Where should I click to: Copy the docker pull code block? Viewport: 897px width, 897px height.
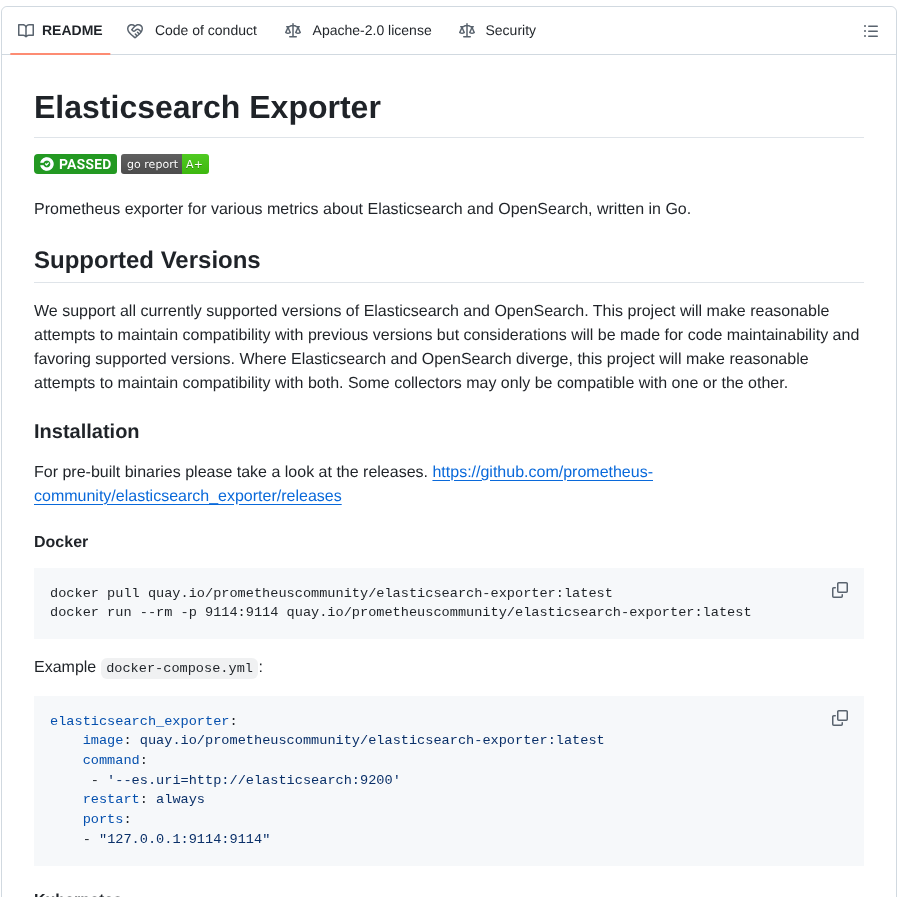point(839,590)
